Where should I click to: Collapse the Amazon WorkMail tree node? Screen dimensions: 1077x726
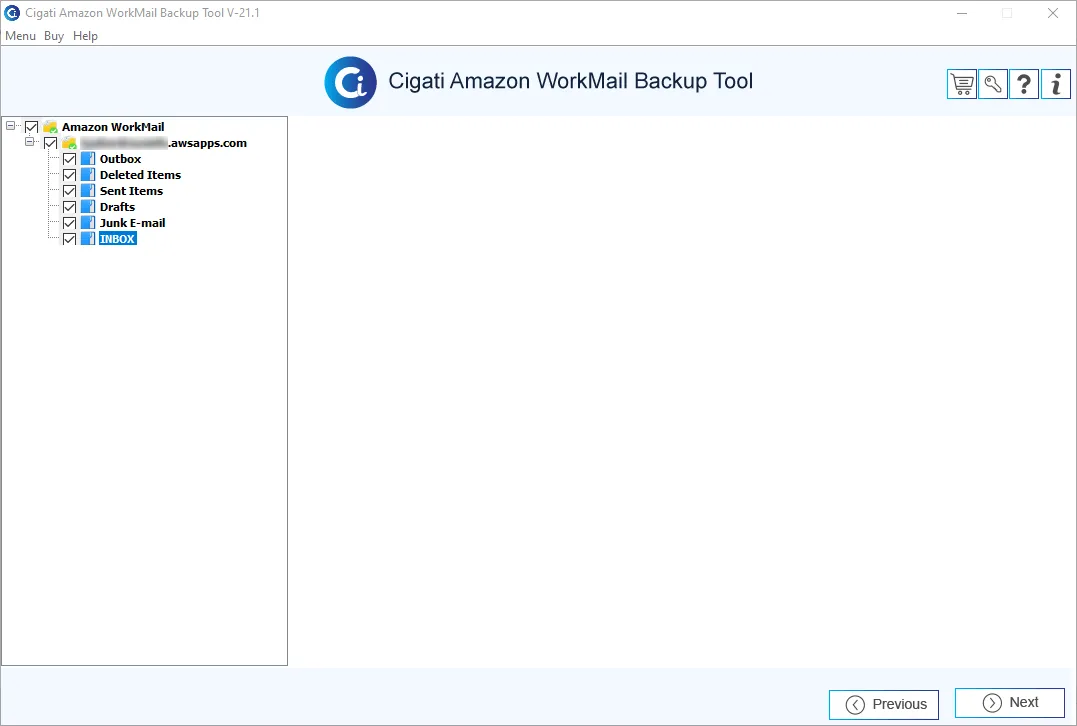point(10,126)
